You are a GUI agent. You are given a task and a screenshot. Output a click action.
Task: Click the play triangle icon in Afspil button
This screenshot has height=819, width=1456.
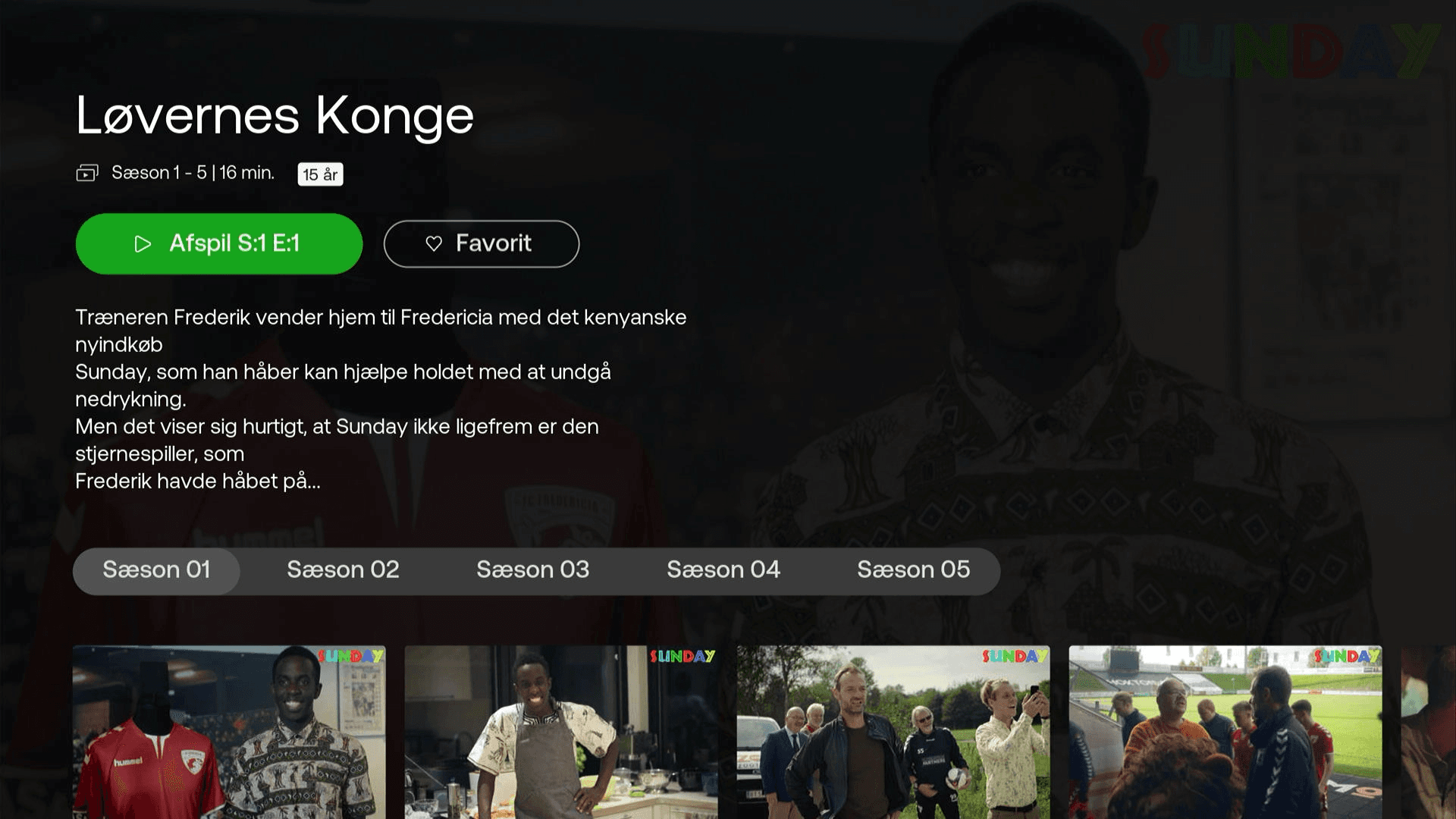(x=143, y=244)
